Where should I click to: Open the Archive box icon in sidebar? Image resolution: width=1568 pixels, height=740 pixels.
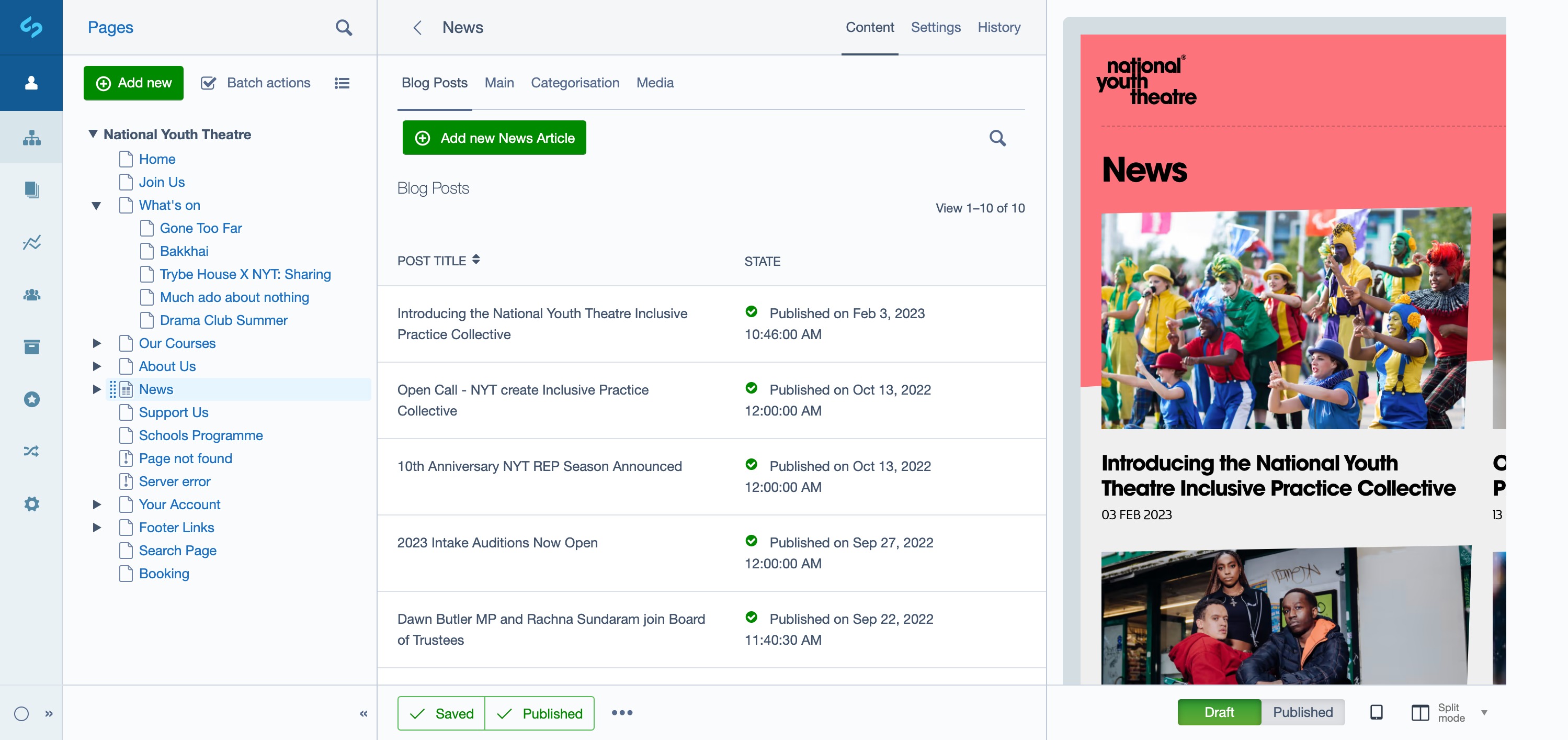(32, 346)
